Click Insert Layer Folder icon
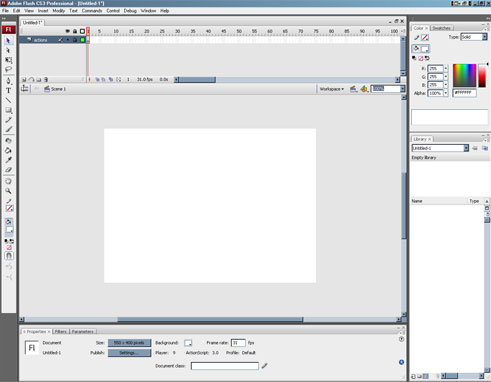491x382 pixels. [x=39, y=80]
